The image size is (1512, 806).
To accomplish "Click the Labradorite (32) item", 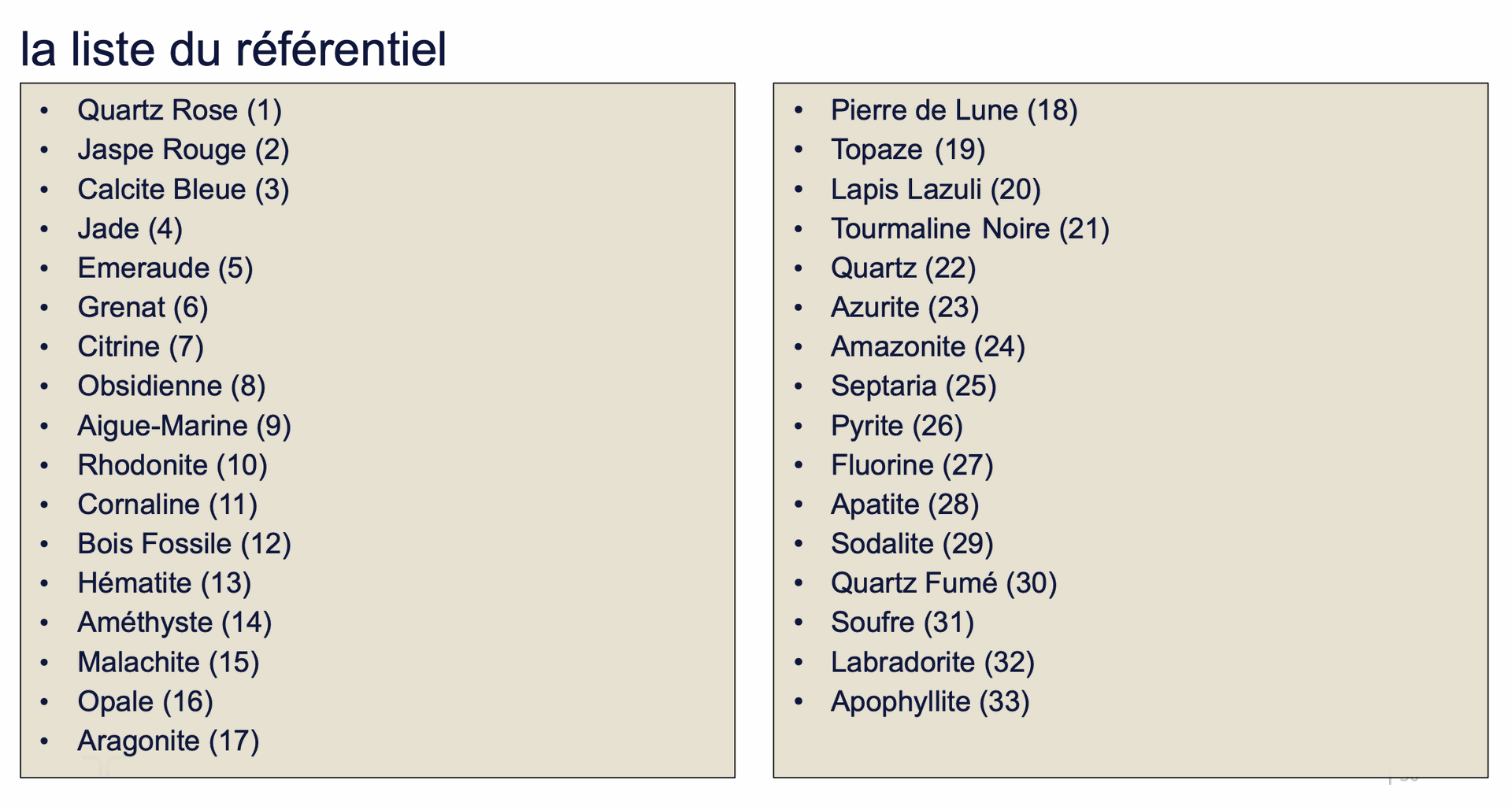I will [932, 662].
